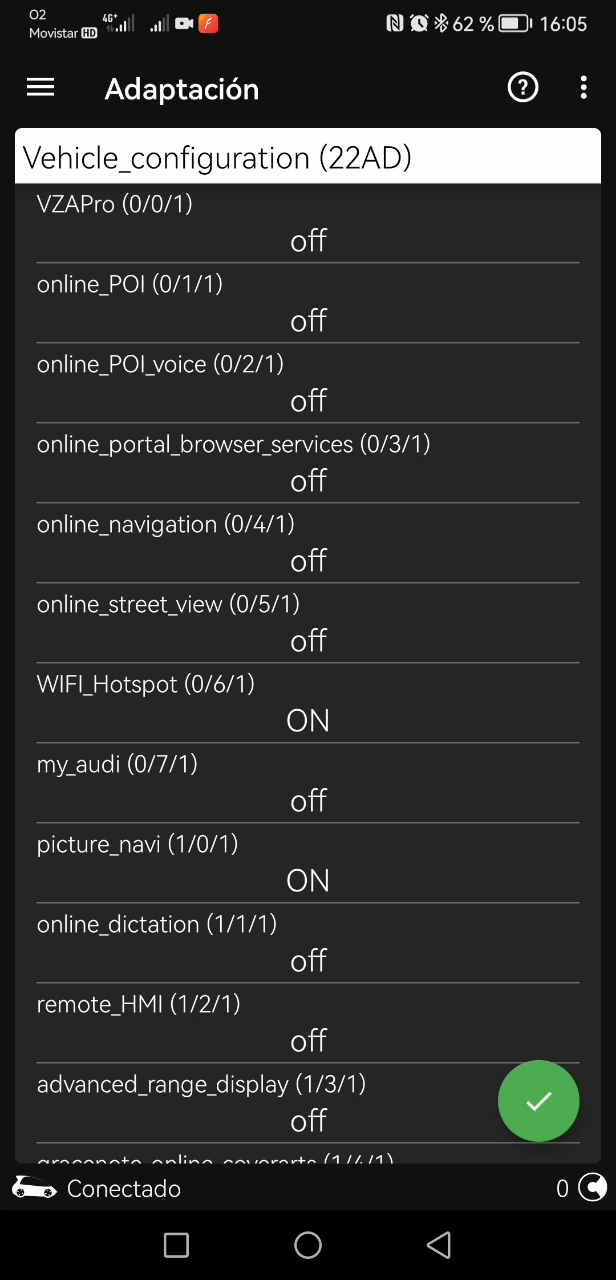Open online_navigation off value selector
The width and height of the screenshot is (616, 1280).
(x=308, y=561)
